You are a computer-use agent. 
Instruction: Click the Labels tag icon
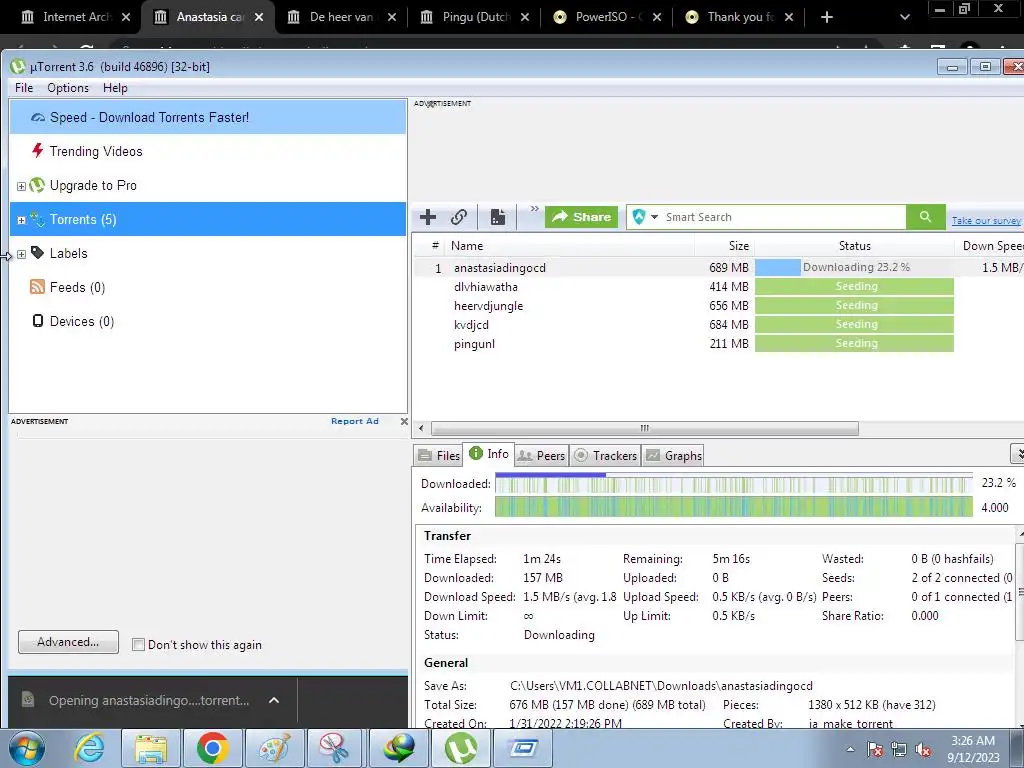(37, 253)
